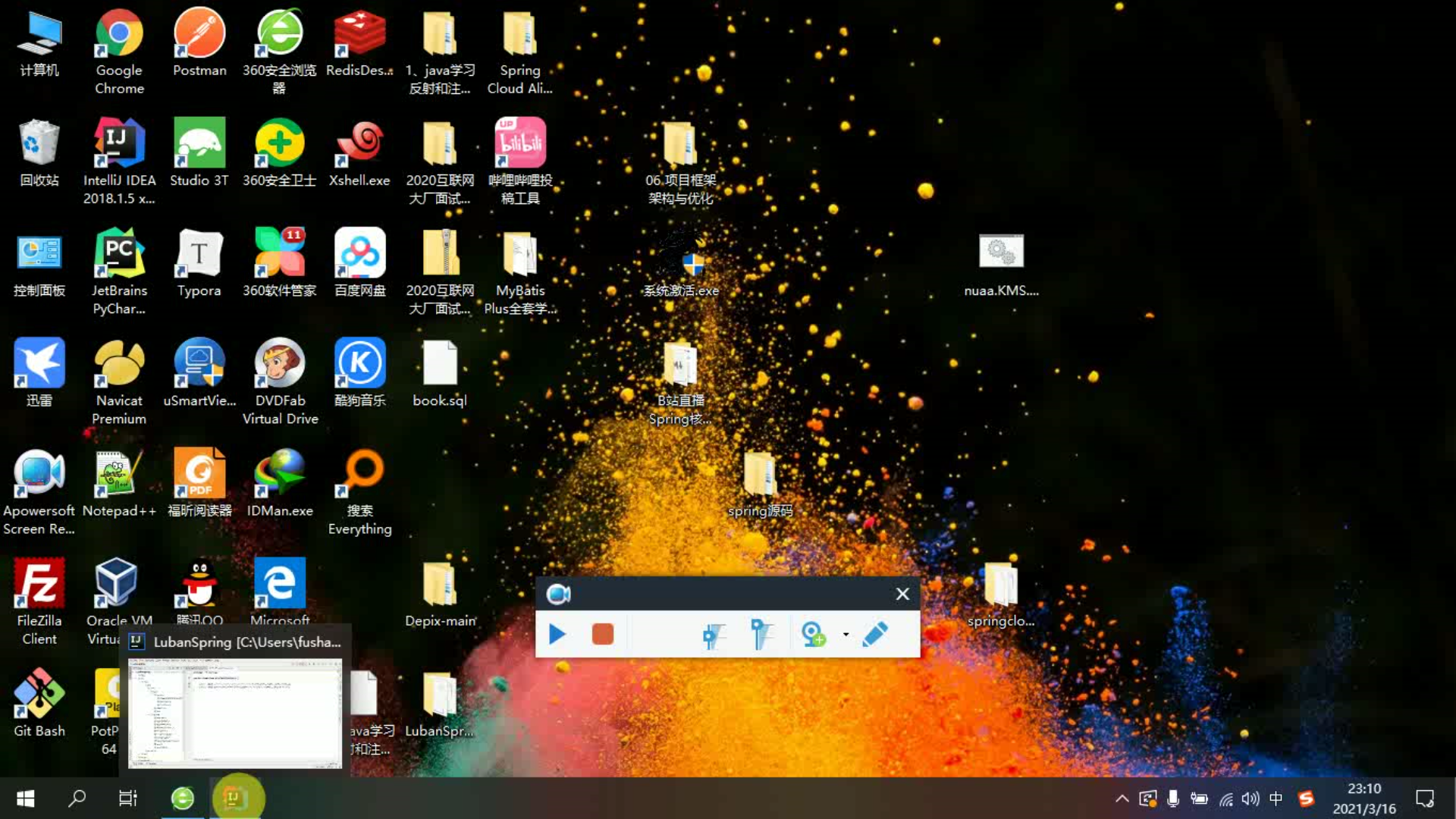Open the LubanSpring IntelliJ window preview thumbnail
1456x819 pixels.
[235, 712]
